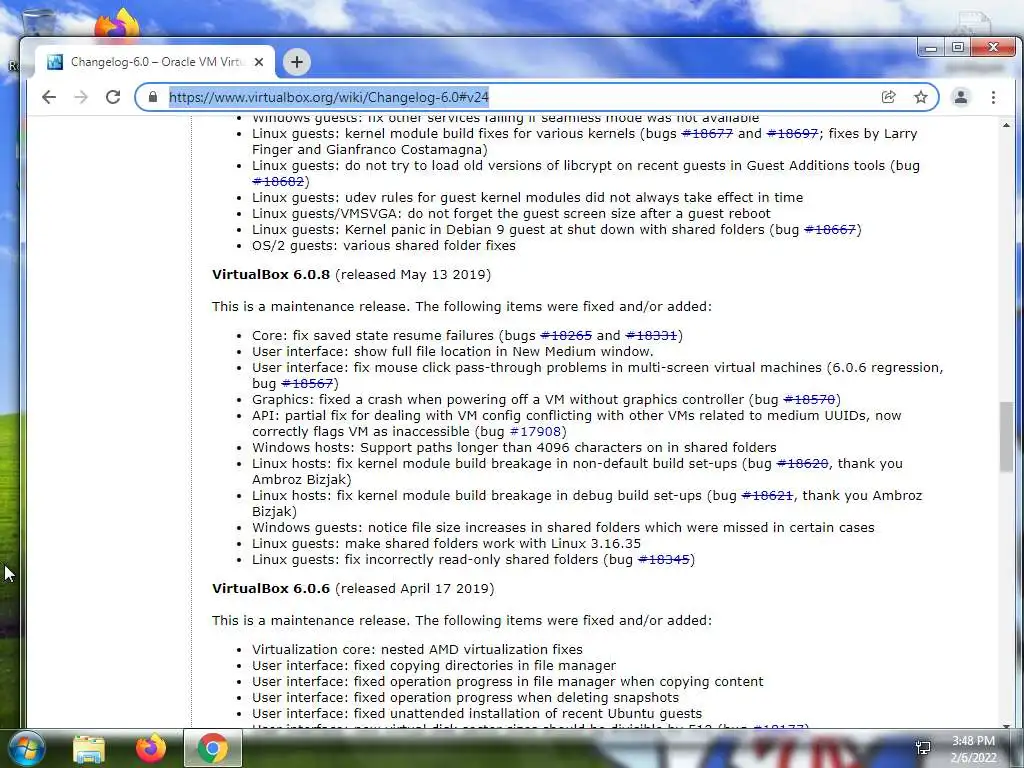Click the VirtualBox favicon on the tab
The height and width of the screenshot is (768, 1024).
click(x=55, y=62)
